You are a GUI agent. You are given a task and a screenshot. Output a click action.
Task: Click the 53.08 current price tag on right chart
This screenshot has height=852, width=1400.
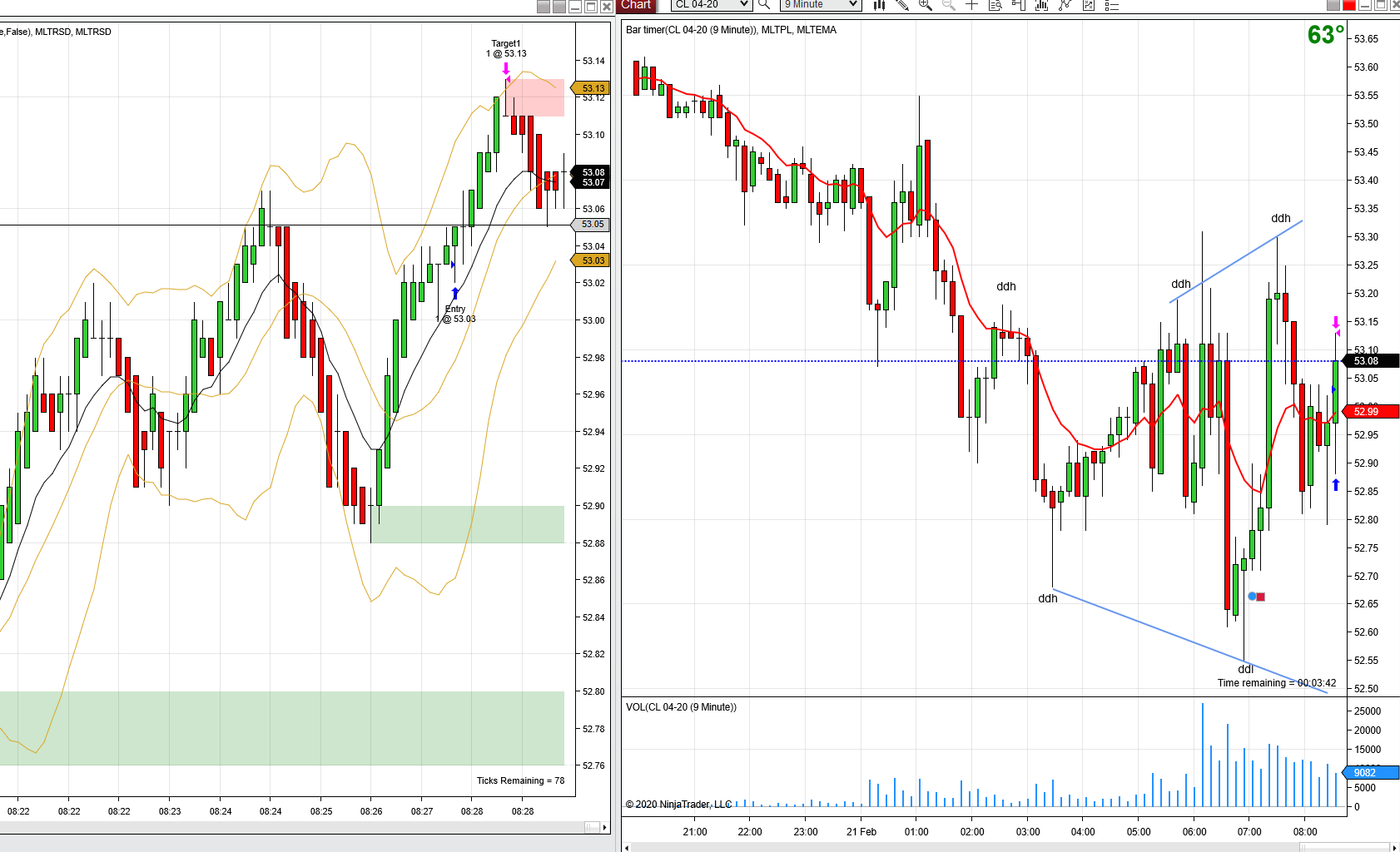[x=1373, y=361]
